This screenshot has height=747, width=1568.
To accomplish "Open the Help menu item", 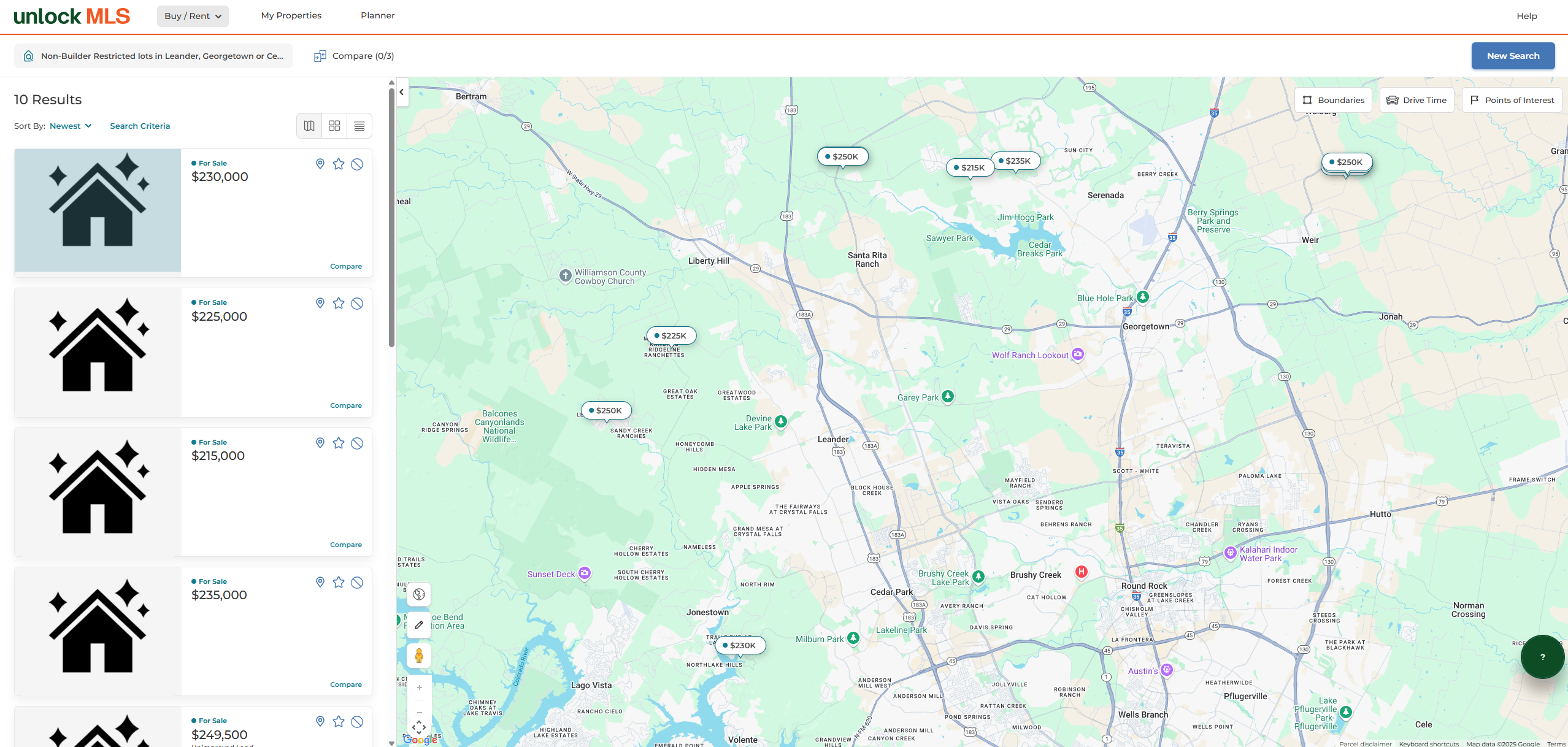I will point(1527,16).
